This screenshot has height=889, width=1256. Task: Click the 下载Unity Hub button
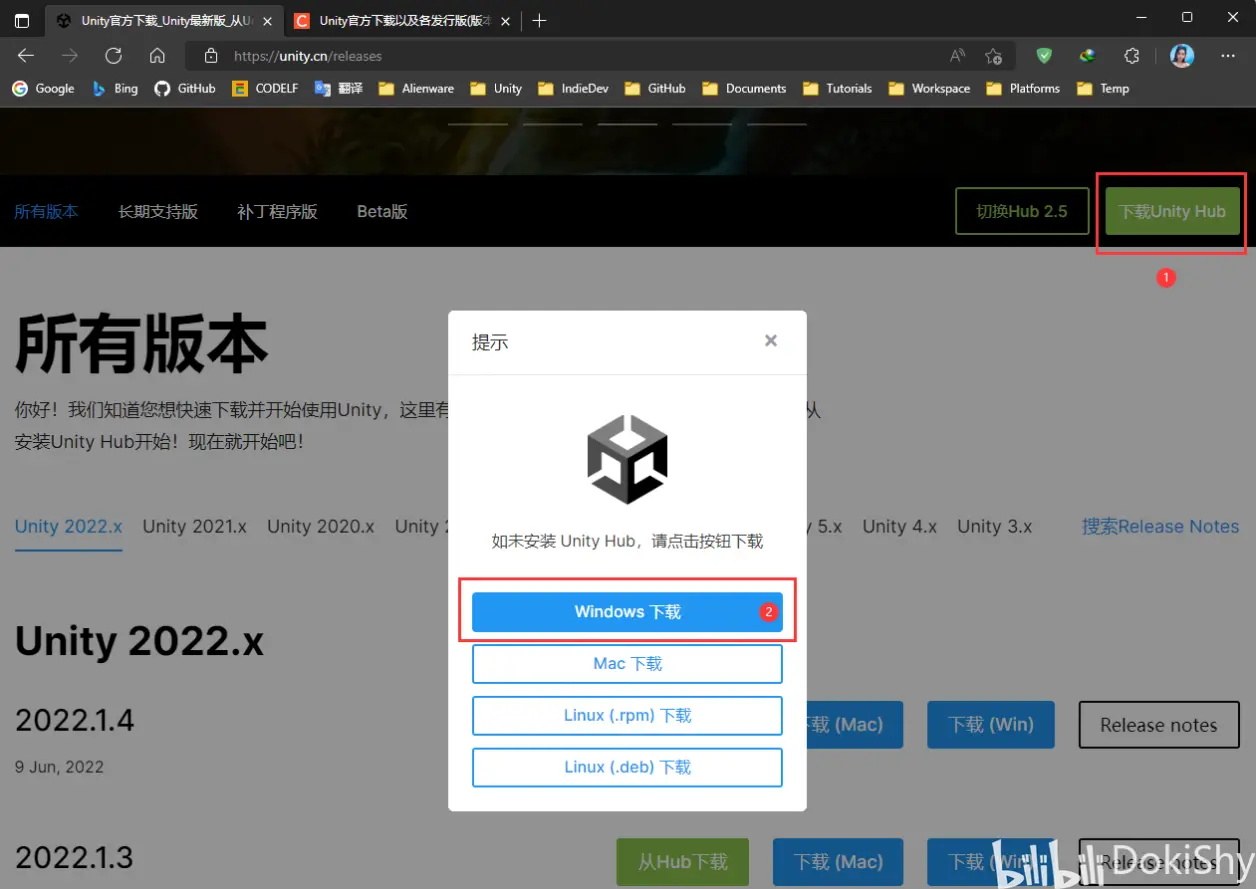pos(1172,211)
